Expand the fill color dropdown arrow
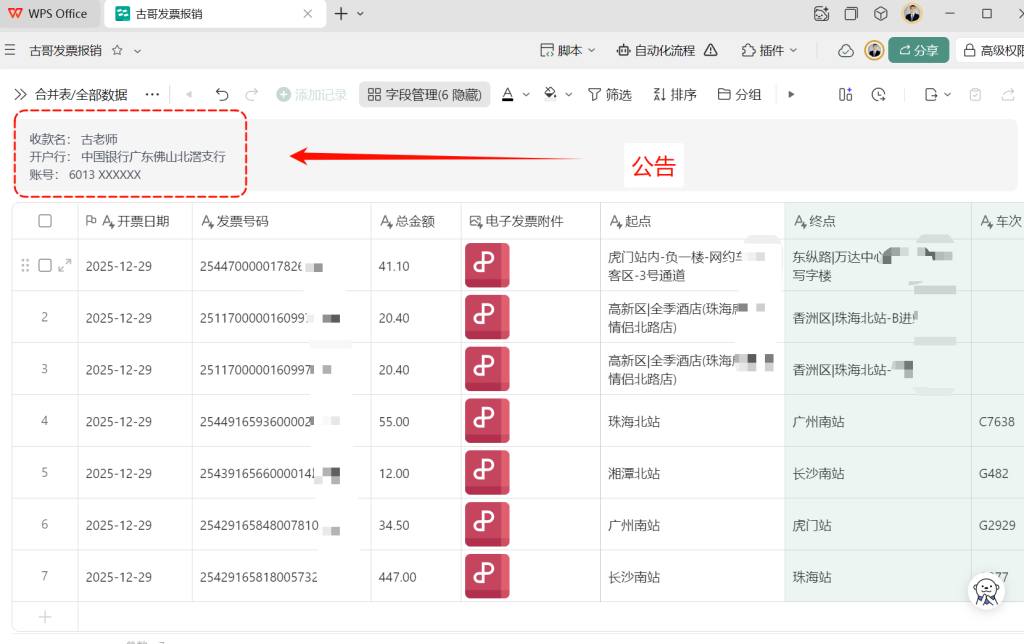The image size is (1024, 644). point(569,95)
